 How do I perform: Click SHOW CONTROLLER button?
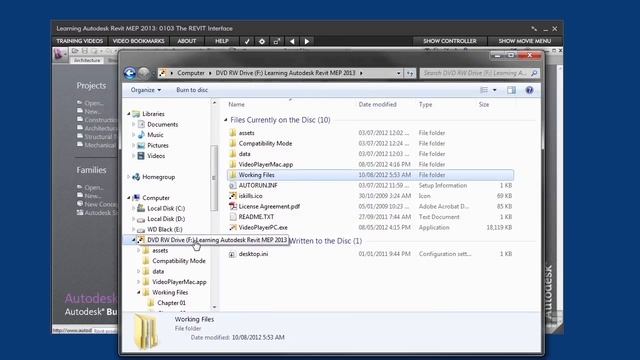(x=450, y=41)
